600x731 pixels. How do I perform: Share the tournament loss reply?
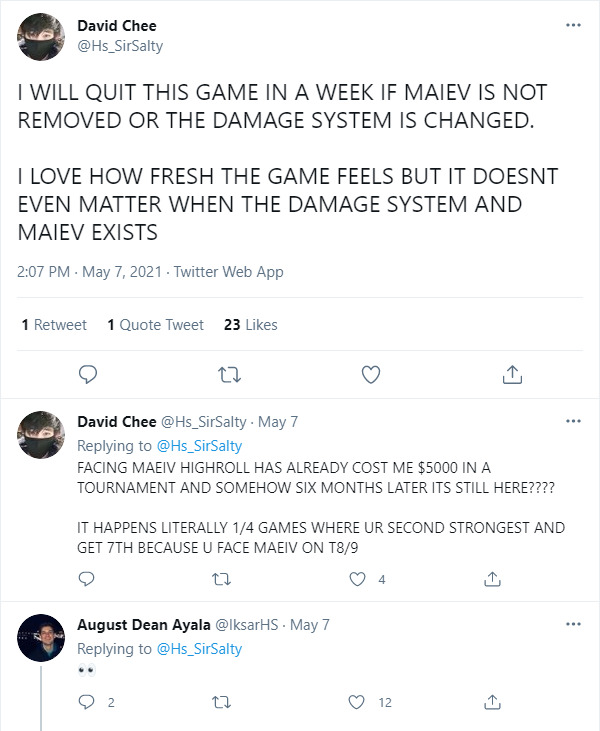click(x=491, y=579)
